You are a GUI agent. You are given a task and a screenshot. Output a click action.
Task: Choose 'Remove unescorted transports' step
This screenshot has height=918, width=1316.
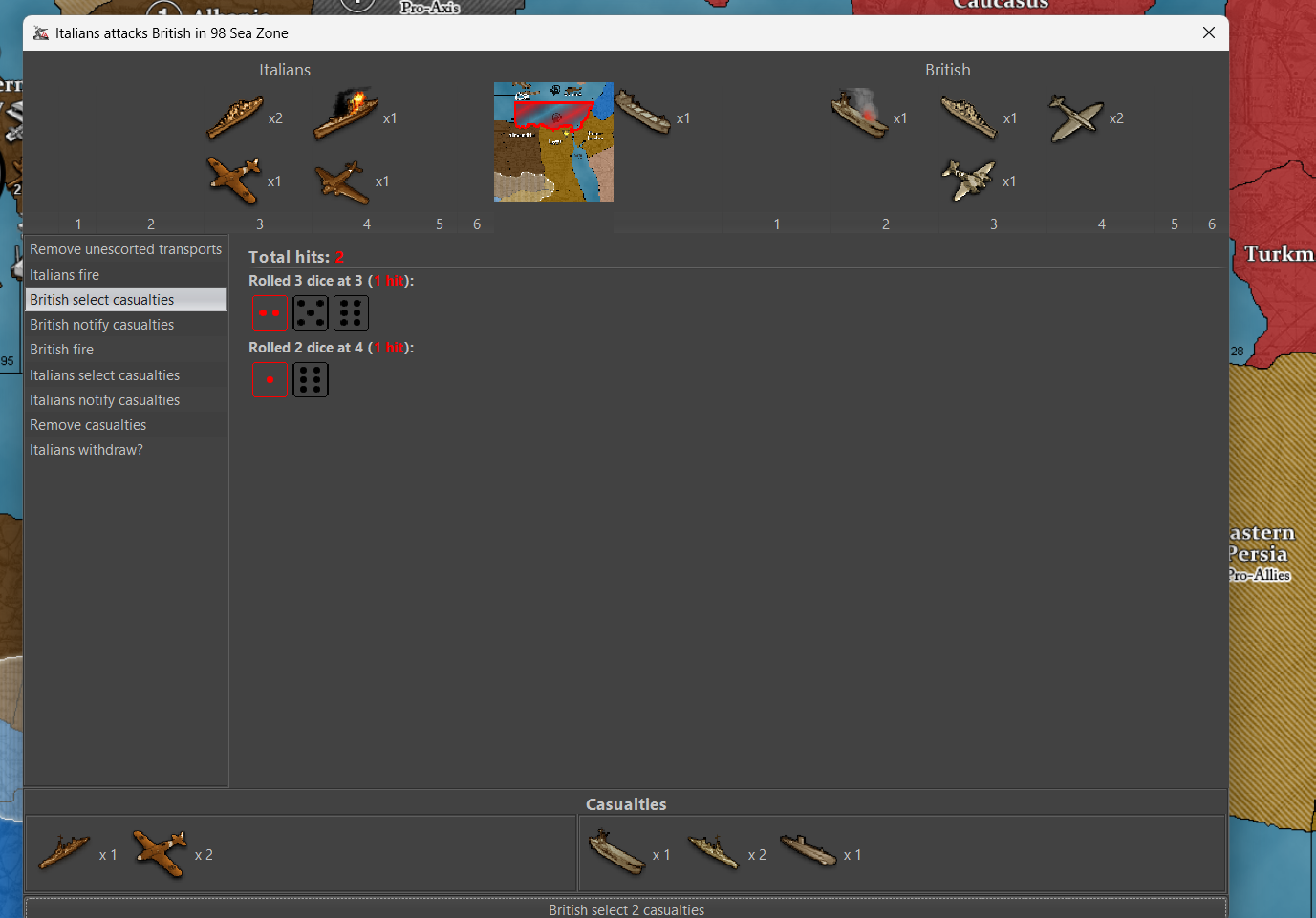pyautogui.click(x=125, y=249)
